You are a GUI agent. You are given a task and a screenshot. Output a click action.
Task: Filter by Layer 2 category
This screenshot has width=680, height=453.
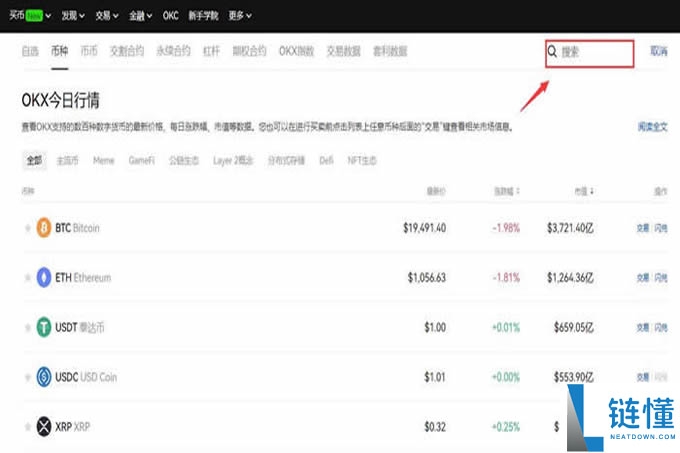click(233, 160)
